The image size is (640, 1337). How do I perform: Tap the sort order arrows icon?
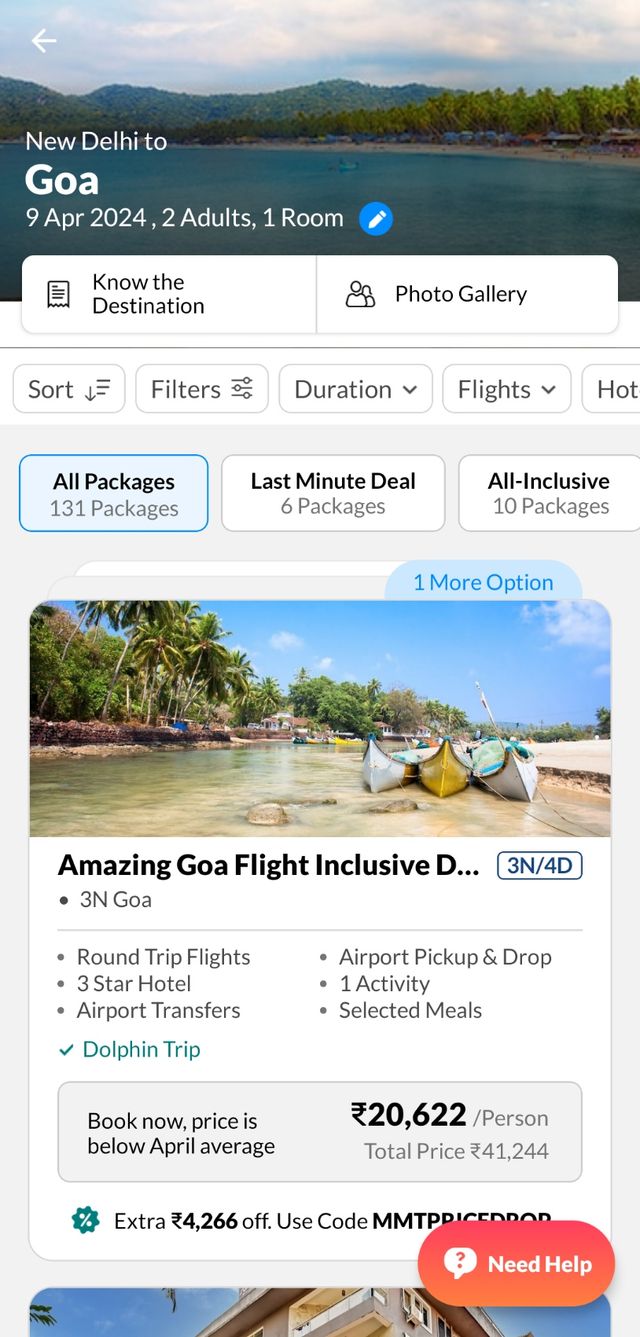tap(97, 389)
